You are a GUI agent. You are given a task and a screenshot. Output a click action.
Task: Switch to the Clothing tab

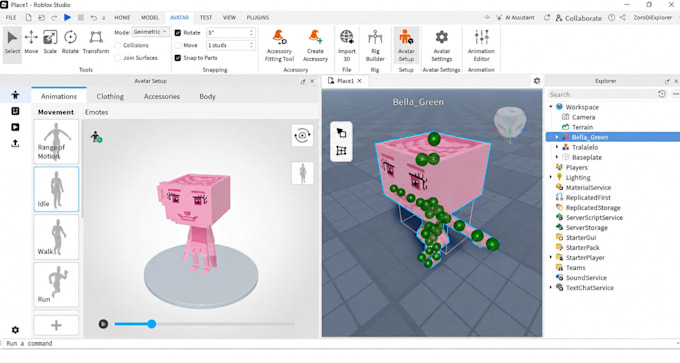tap(110, 96)
